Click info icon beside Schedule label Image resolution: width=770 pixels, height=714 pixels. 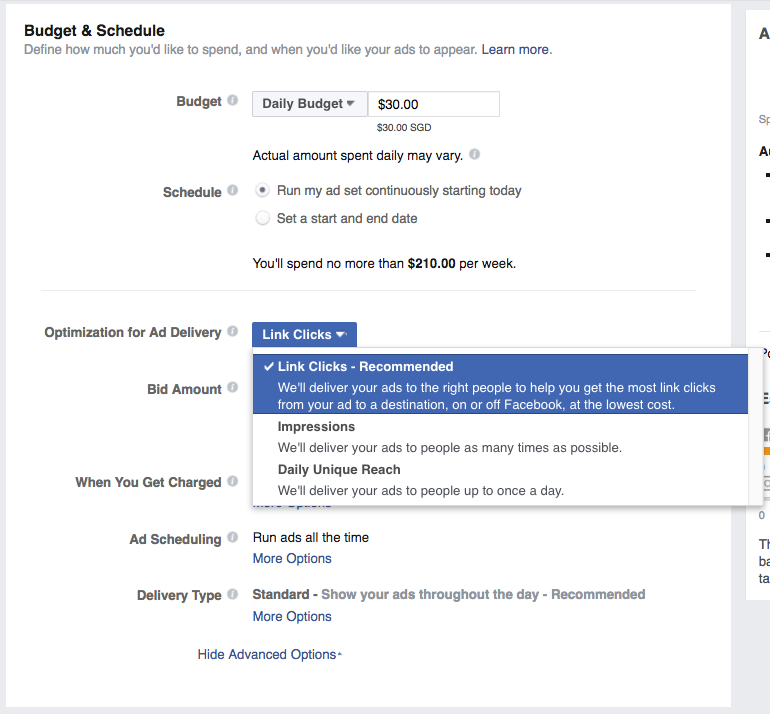(233, 191)
